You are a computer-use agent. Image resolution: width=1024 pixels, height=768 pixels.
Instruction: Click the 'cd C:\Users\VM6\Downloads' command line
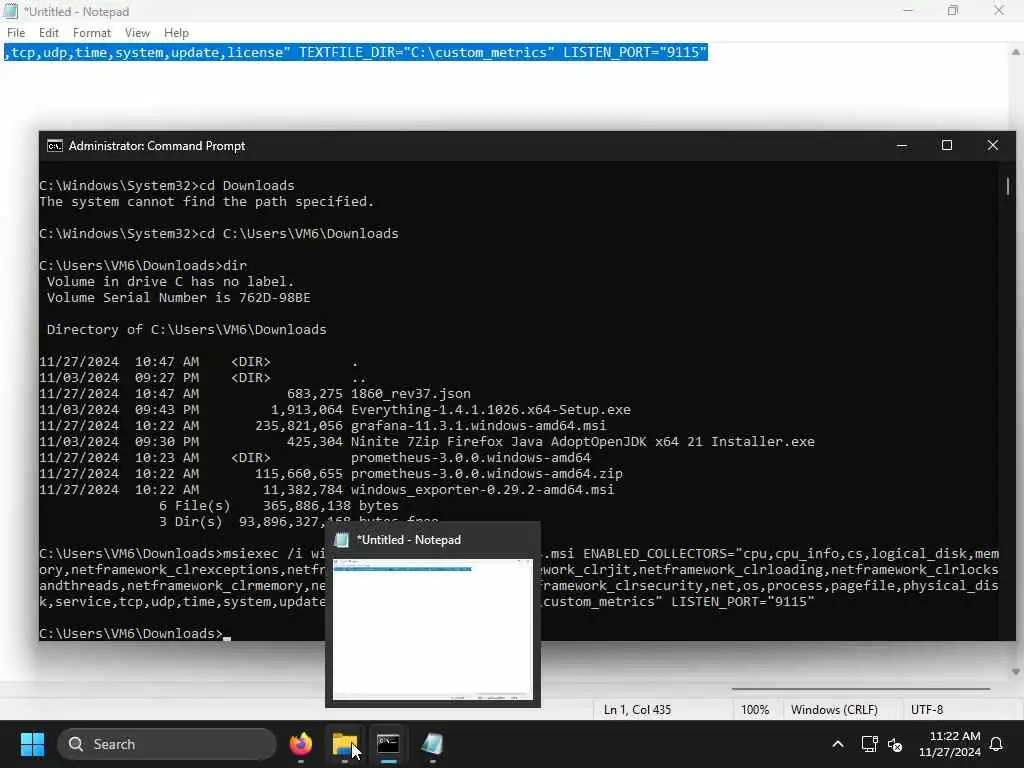pos(219,233)
